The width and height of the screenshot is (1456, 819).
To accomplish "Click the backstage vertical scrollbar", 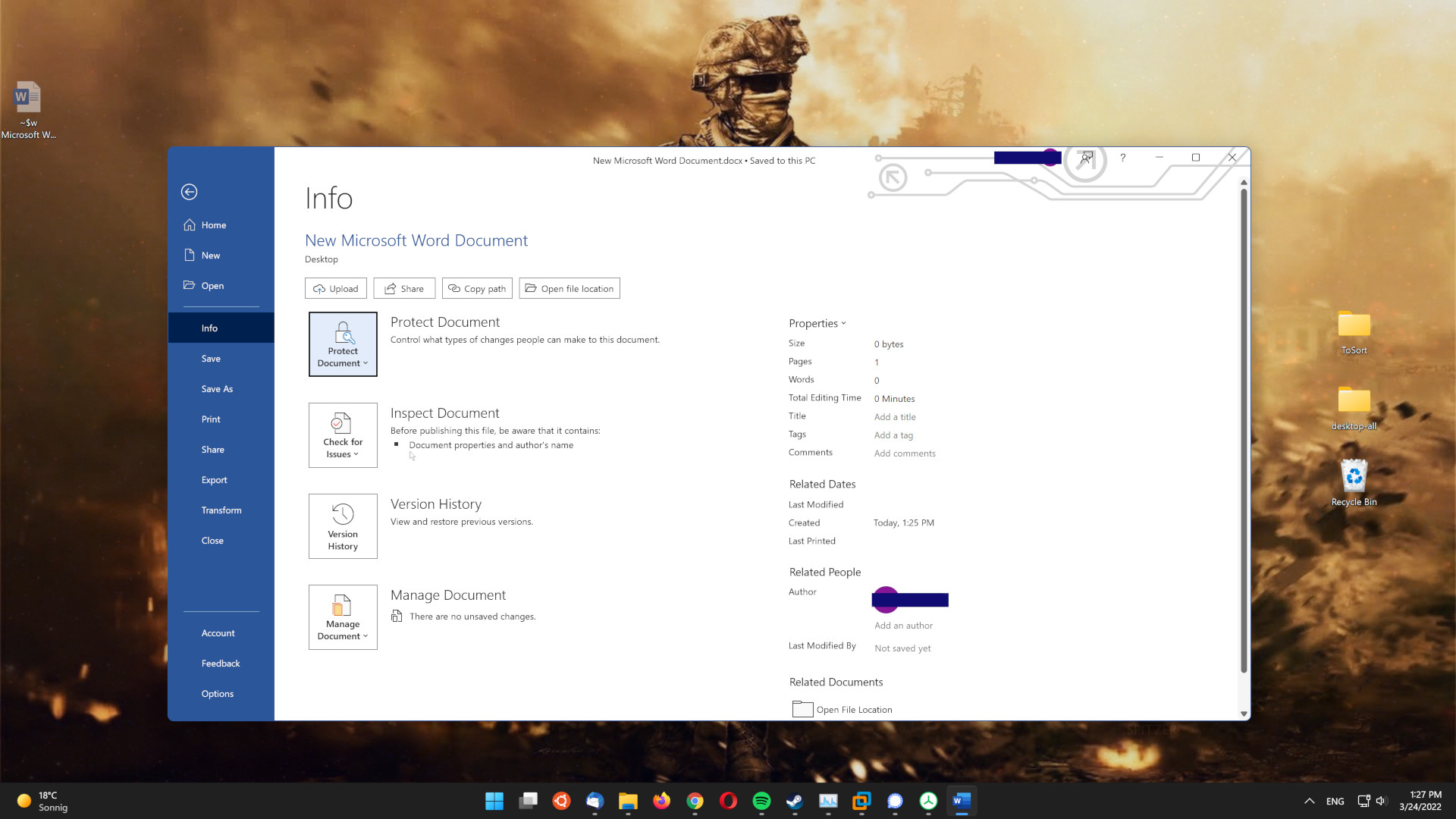I will pyautogui.click(x=1244, y=431).
